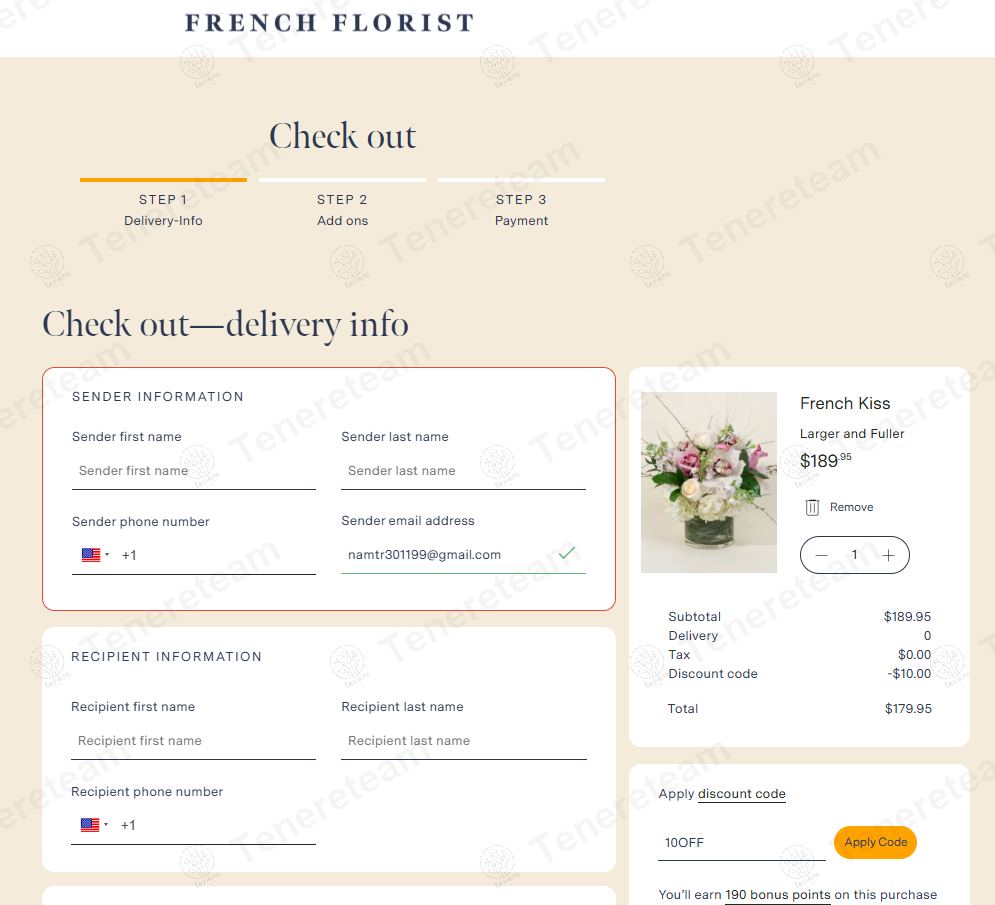
Task: Switch to Step 2 Add ons
Action: pyautogui.click(x=342, y=209)
